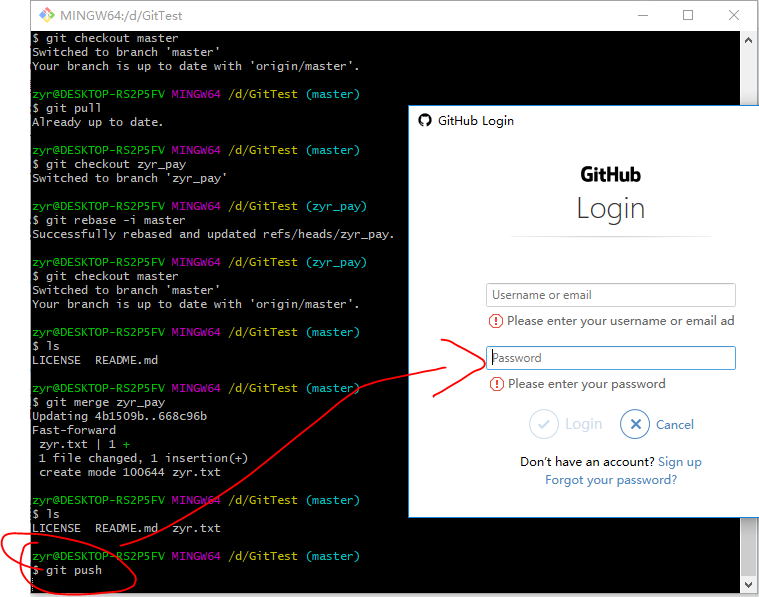
Task: Click 'LICENSE README.md zyr.txt' listing line
Action: [126, 528]
